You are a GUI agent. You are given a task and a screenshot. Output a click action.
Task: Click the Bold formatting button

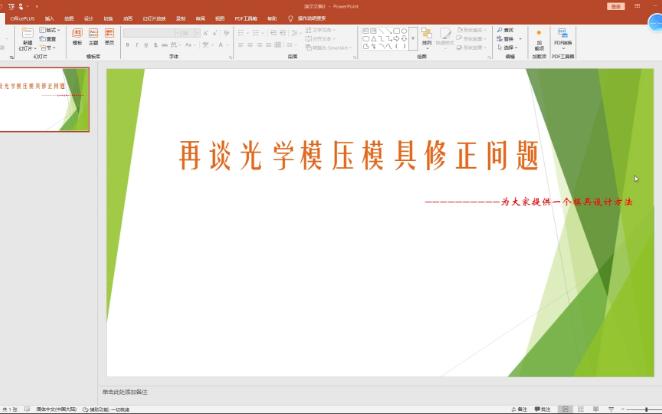tap(128, 45)
